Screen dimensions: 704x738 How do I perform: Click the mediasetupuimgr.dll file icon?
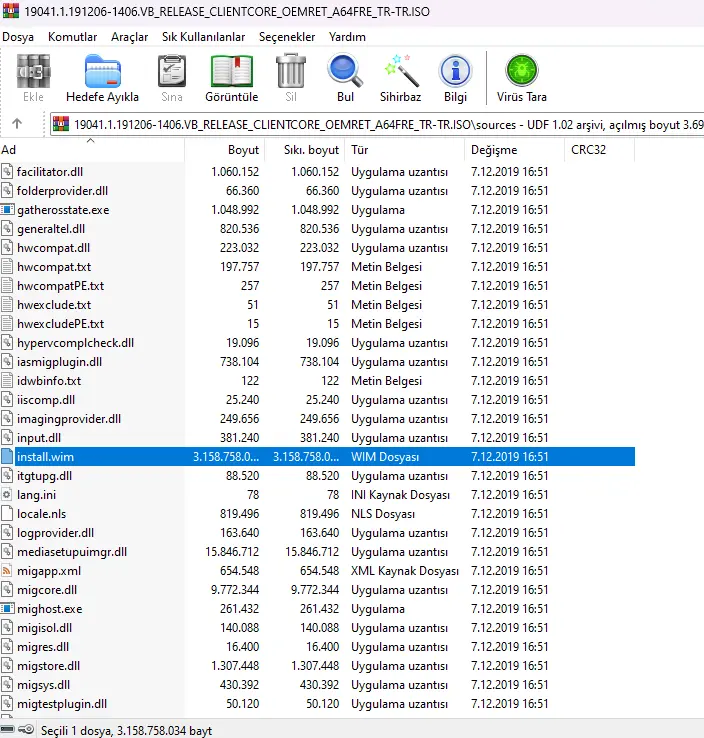click(7, 552)
